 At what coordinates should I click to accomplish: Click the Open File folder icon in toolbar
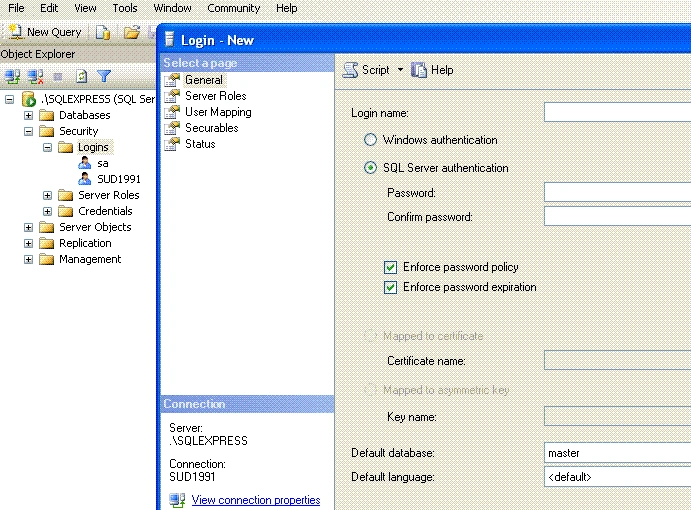point(131,32)
